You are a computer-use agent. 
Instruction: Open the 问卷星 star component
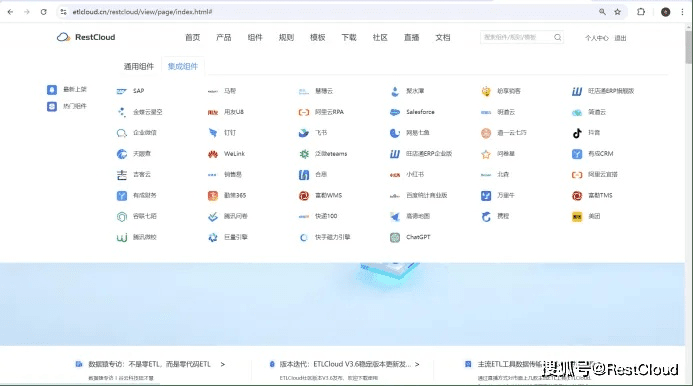[x=498, y=154]
